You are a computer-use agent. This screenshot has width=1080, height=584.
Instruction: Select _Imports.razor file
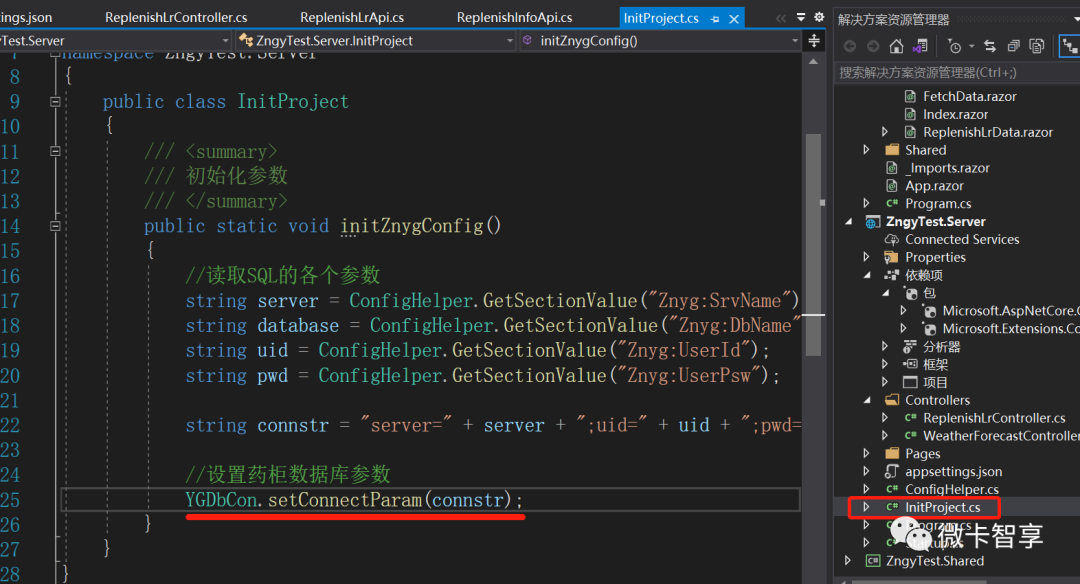coord(947,168)
